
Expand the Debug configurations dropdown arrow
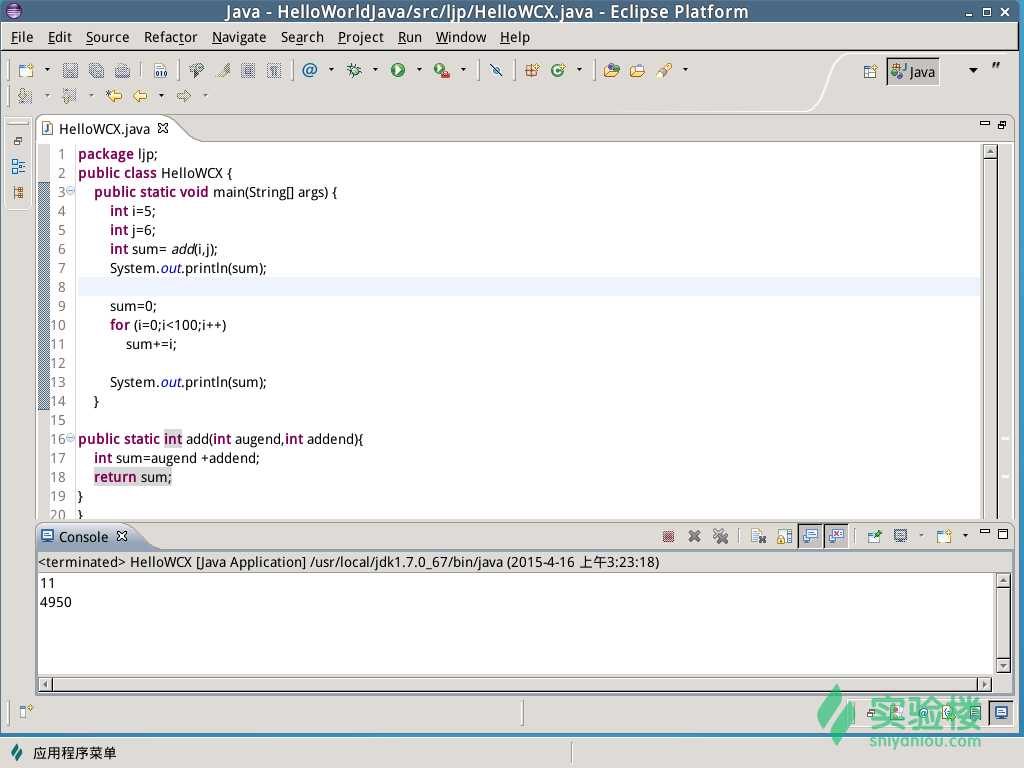click(x=376, y=70)
